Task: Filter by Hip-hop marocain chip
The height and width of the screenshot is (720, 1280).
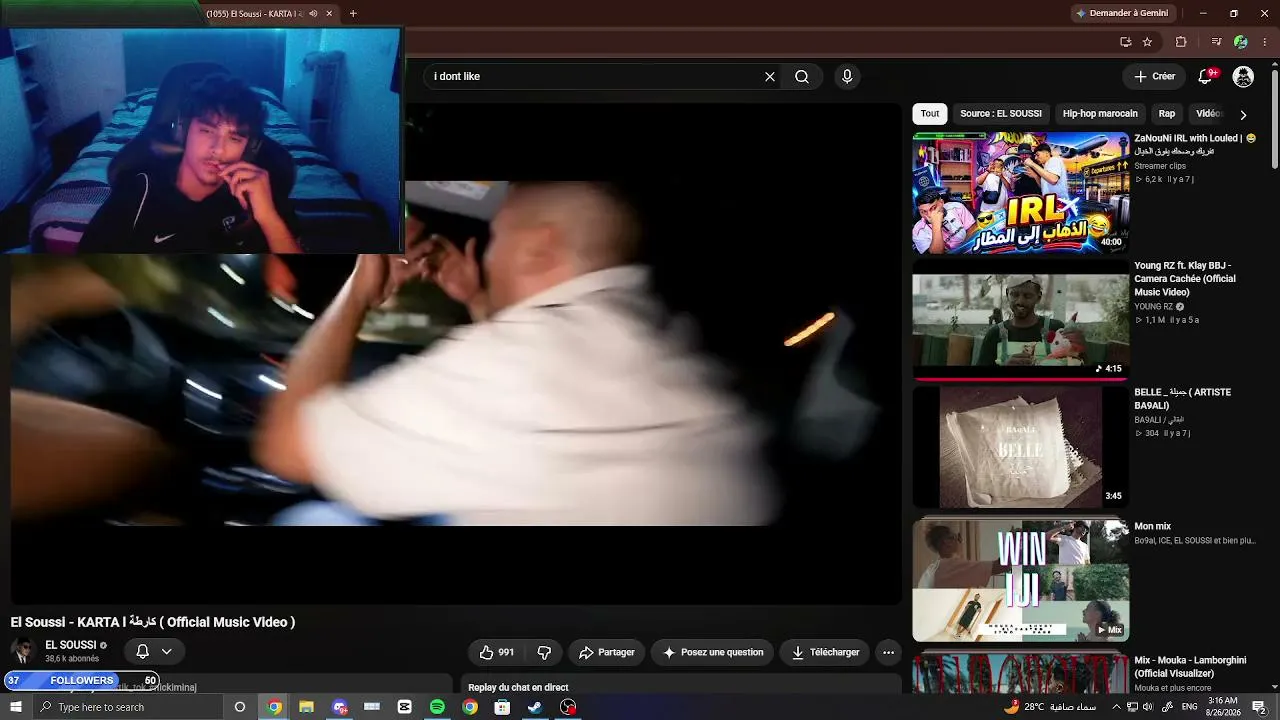Action: (x=1100, y=114)
